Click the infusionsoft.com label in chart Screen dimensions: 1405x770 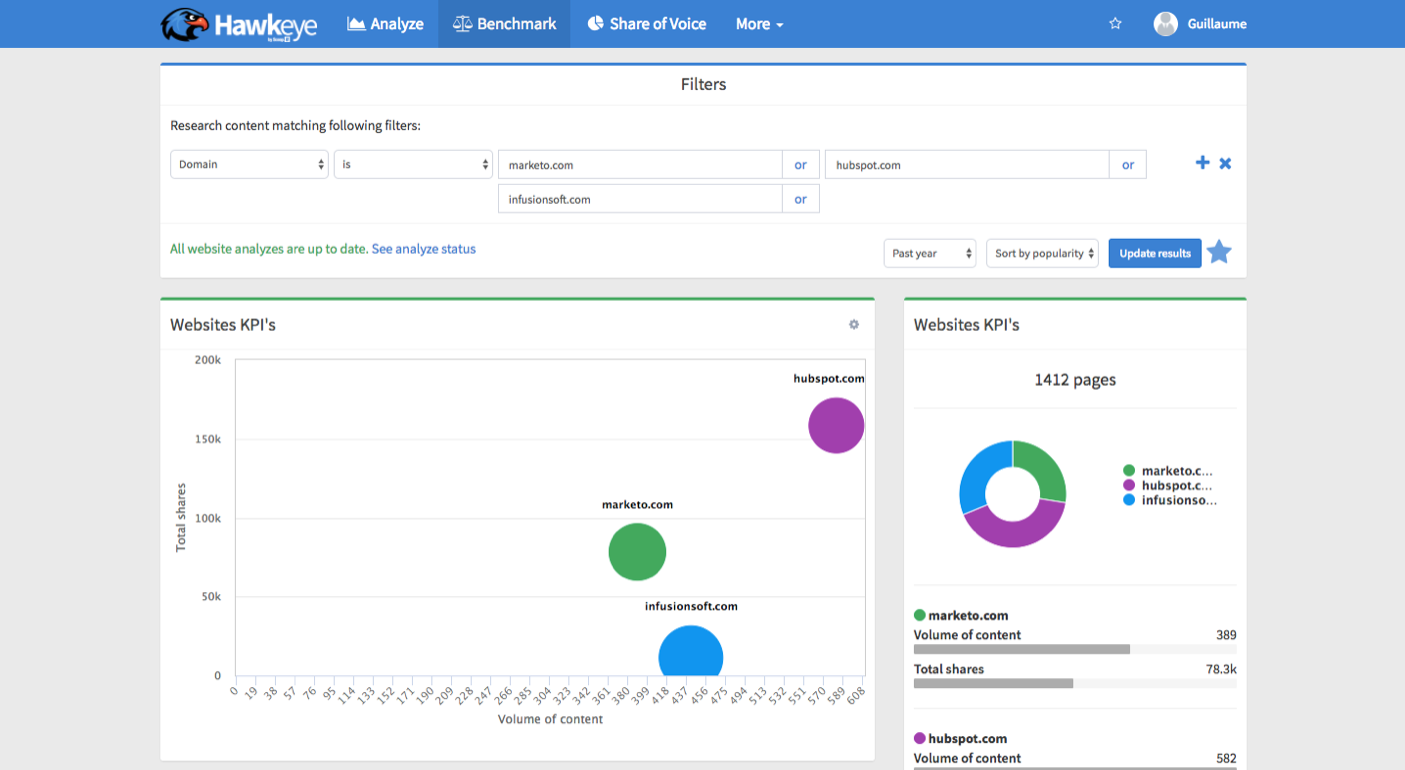[x=691, y=606]
